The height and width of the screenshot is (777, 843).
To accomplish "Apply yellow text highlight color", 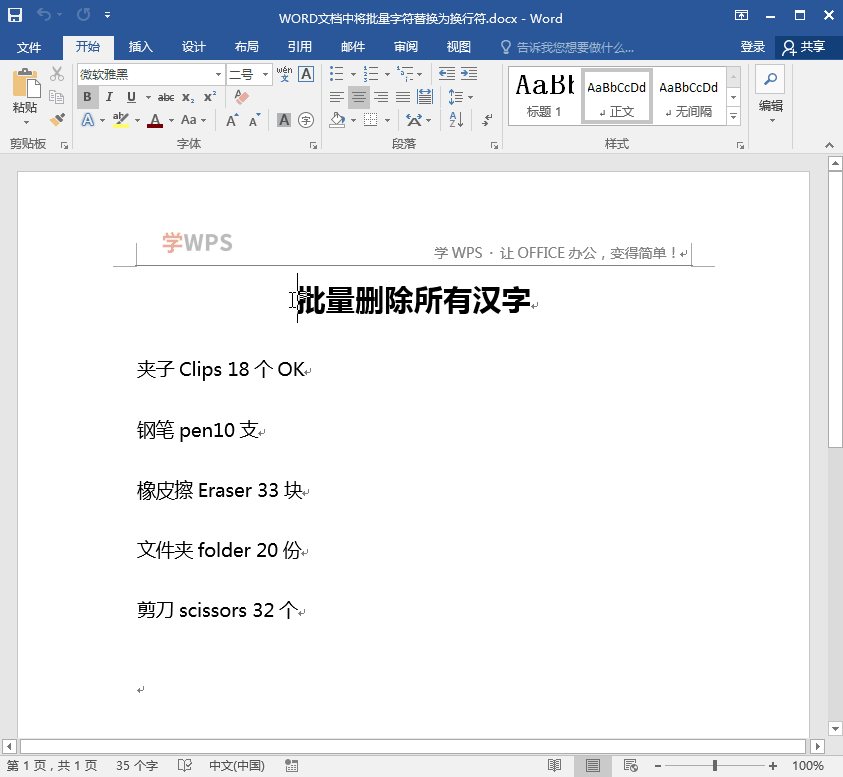I will pos(120,120).
